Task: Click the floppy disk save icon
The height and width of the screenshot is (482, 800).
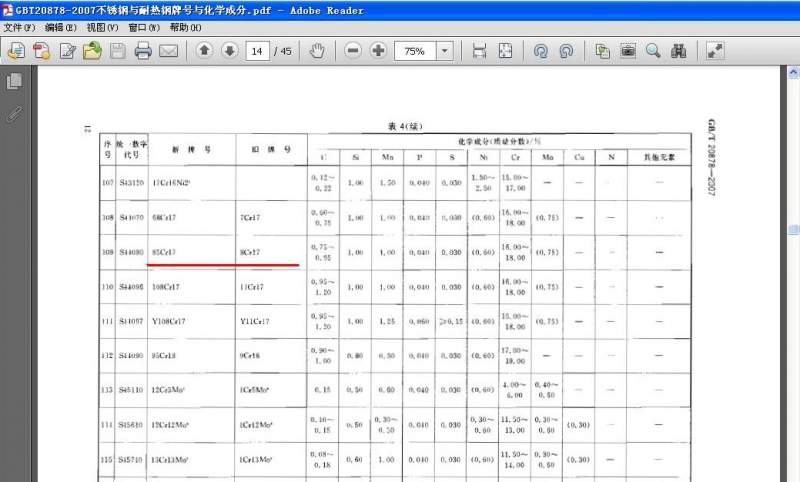Action: pos(118,50)
